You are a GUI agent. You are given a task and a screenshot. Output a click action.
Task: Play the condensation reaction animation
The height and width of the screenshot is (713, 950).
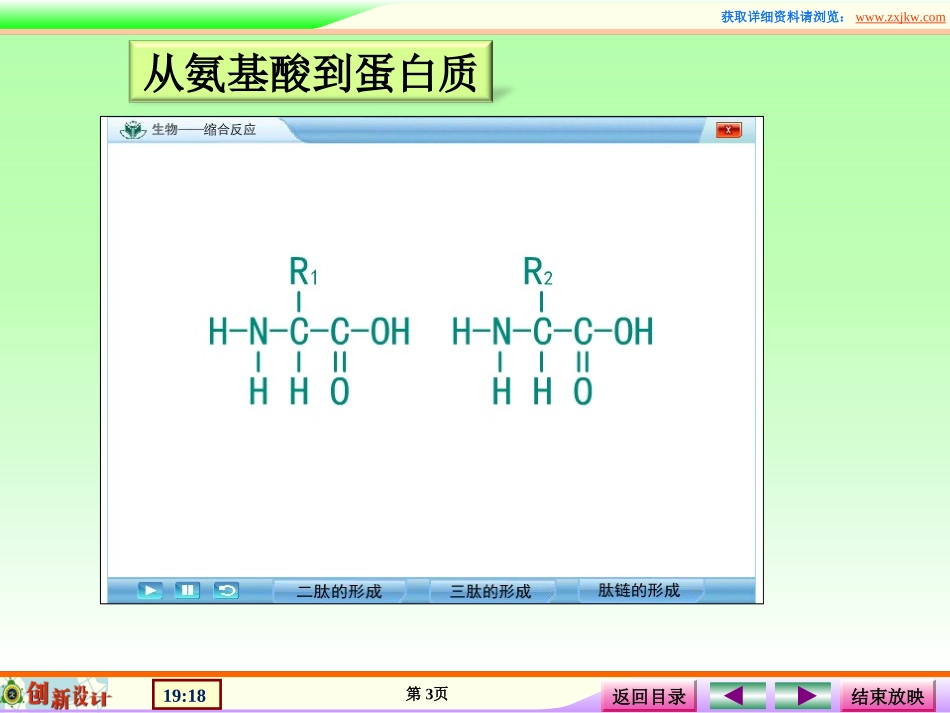click(x=150, y=590)
